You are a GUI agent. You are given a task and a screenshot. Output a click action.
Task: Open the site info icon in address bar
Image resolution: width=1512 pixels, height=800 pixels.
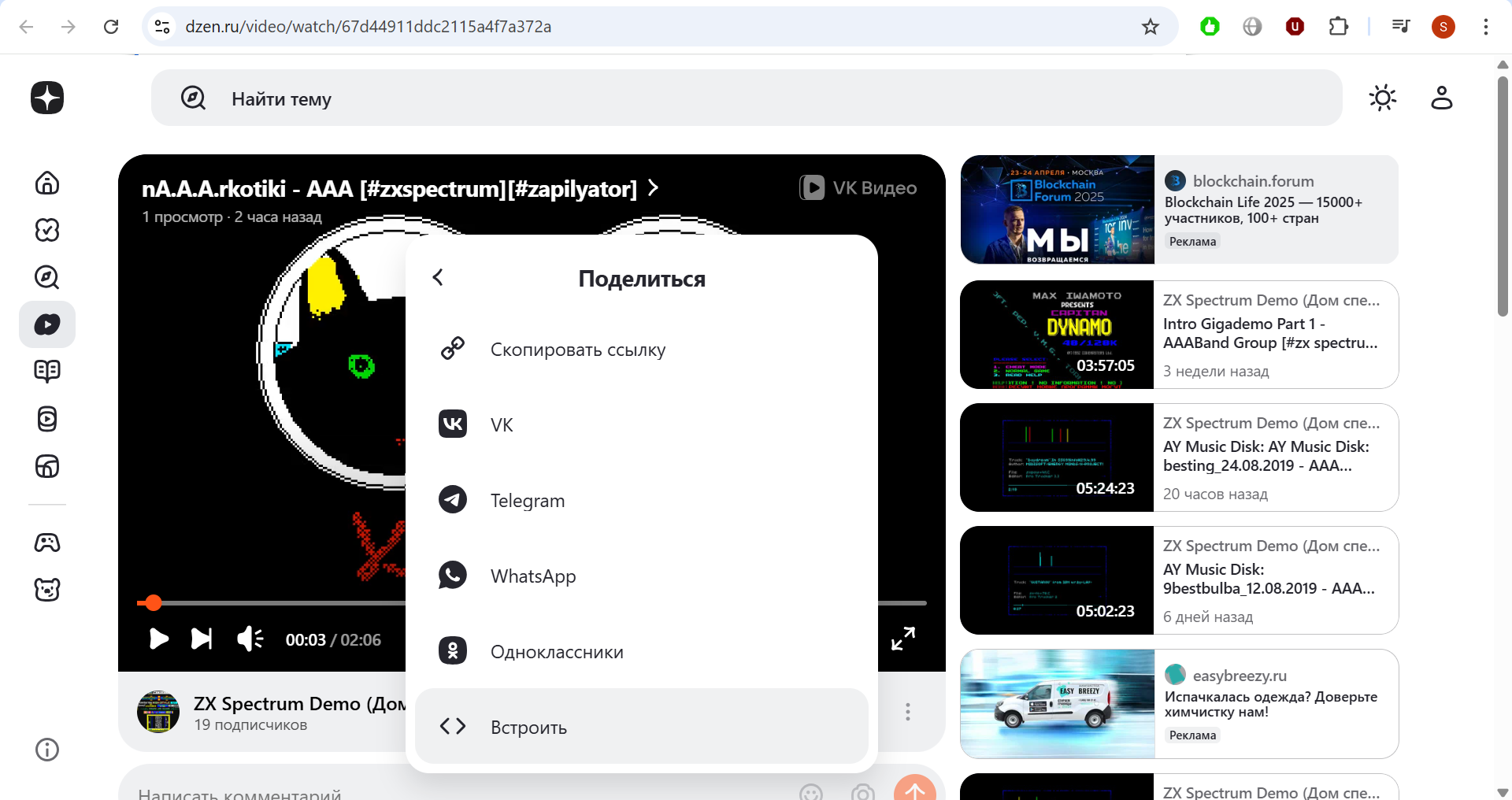coord(162,27)
